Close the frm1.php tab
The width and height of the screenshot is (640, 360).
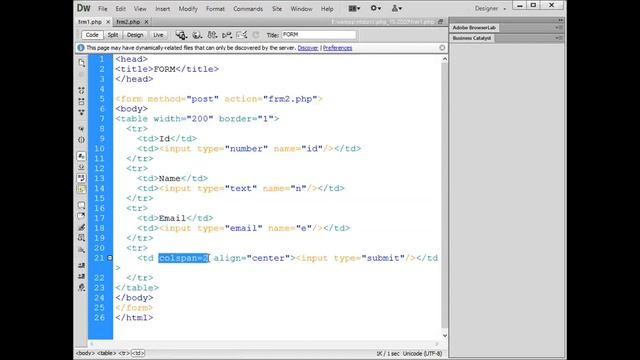[108, 22]
